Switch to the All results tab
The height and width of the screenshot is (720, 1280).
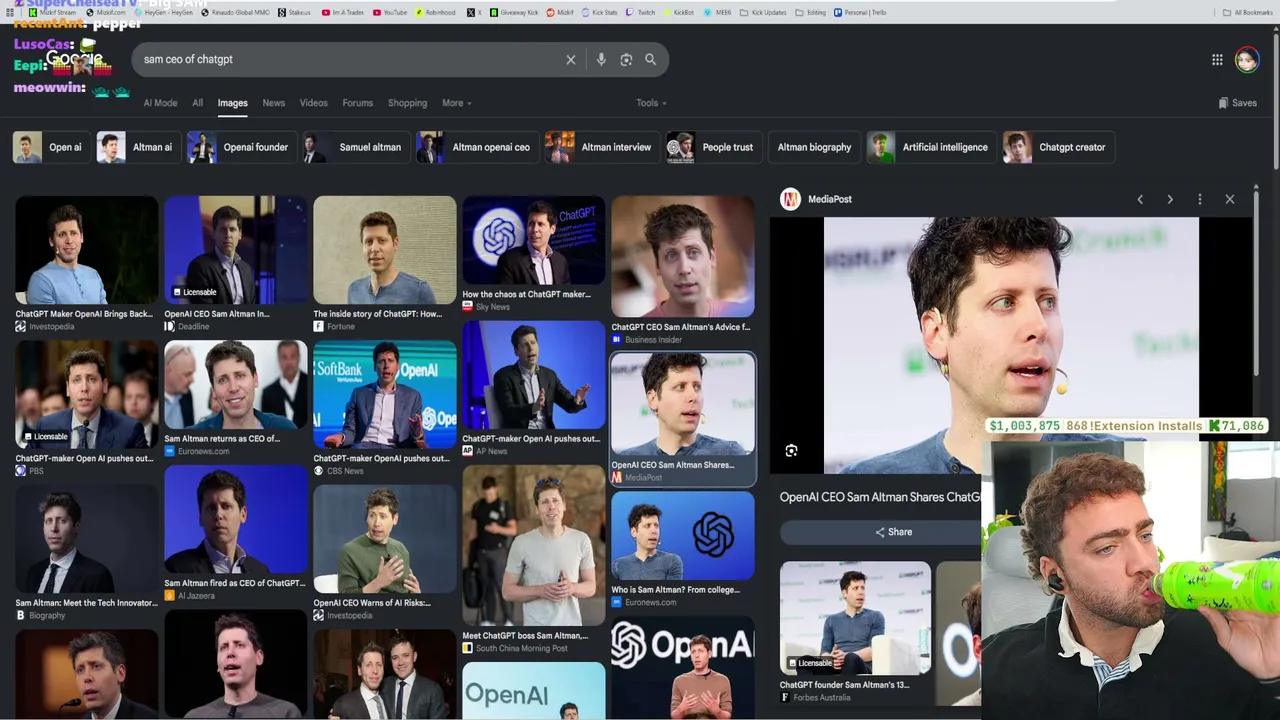pos(197,103)
